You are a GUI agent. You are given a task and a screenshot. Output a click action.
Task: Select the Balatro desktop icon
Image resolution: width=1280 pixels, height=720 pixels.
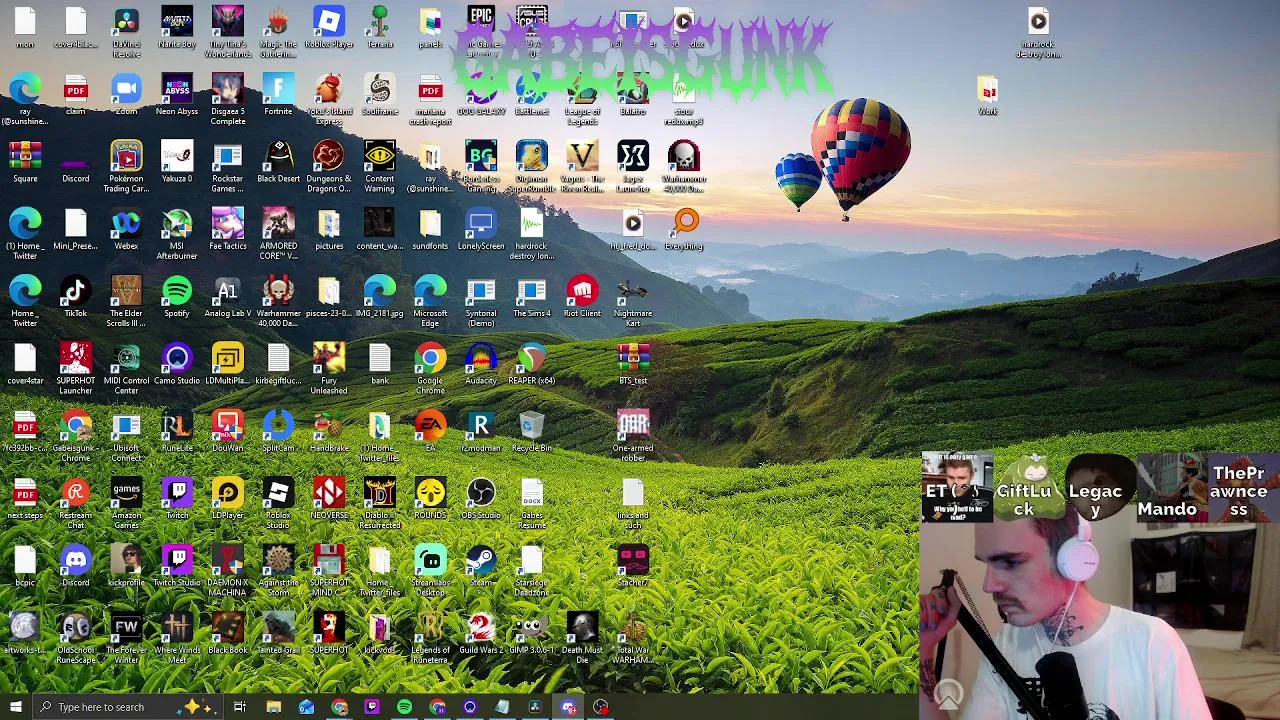pos(633,95)
